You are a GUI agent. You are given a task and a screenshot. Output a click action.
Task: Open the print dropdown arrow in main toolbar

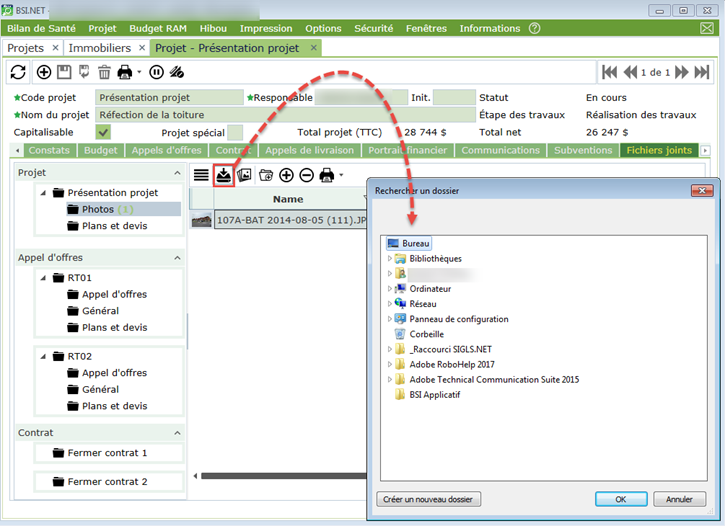point(139,72)
